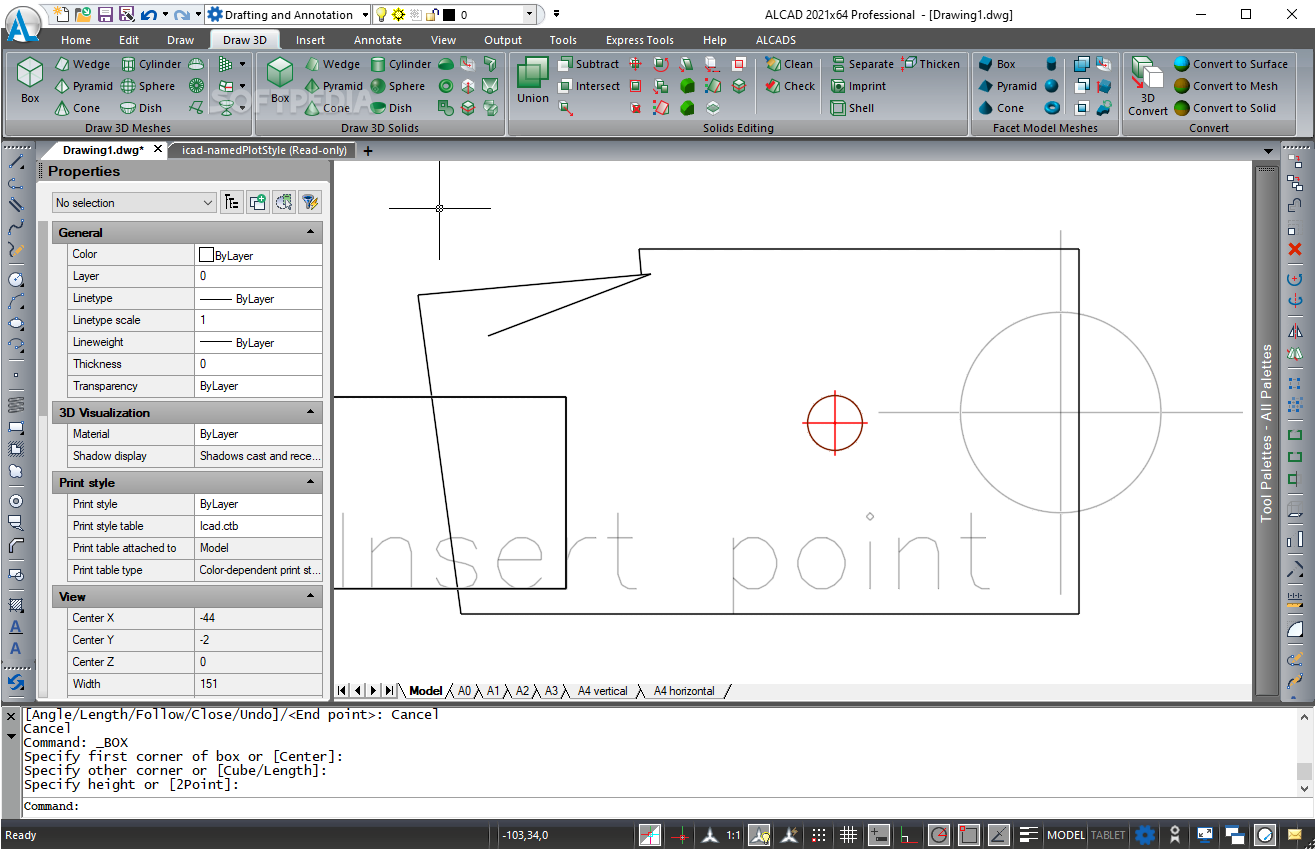Collapse the 3D Visualization section
The width and height of the screenshot is (1316, 850).
click(x=311, y=413)
